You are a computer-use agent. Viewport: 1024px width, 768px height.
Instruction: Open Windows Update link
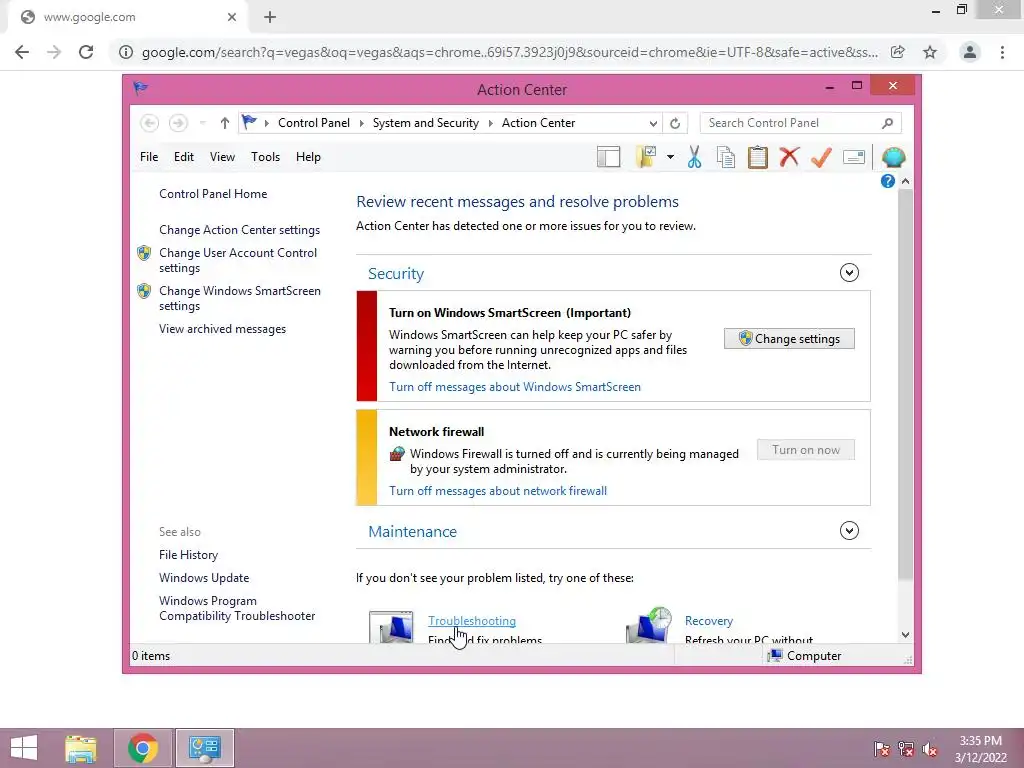(x=204, y=577)
